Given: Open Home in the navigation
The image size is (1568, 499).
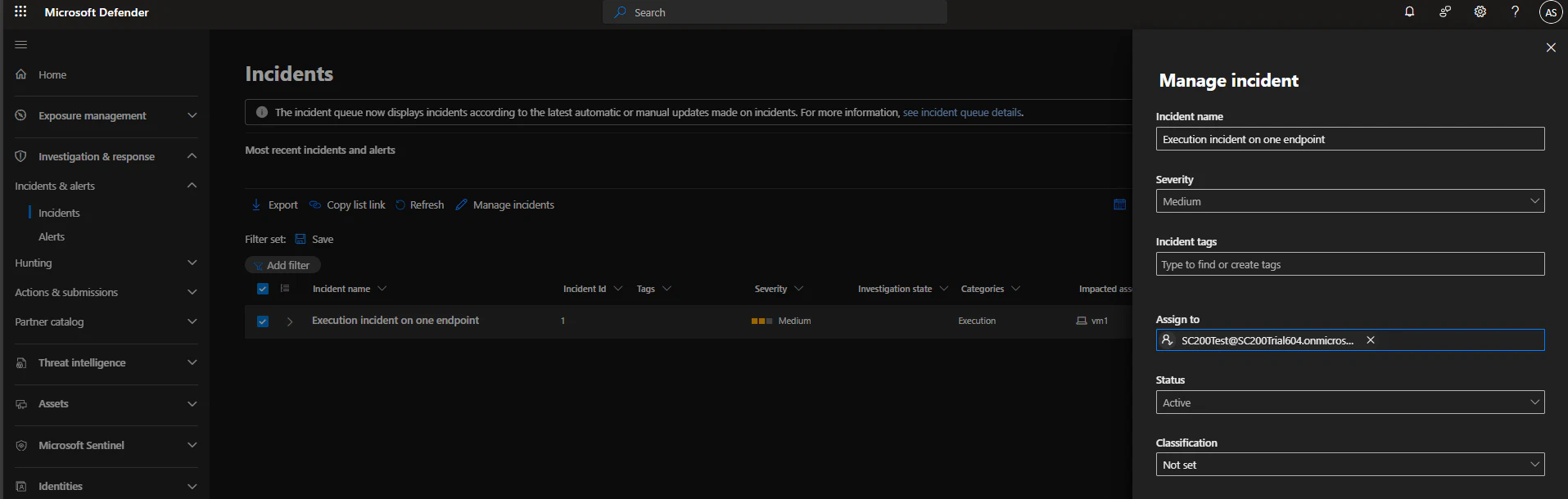Looking at the screenshot, I should point(52,74).
